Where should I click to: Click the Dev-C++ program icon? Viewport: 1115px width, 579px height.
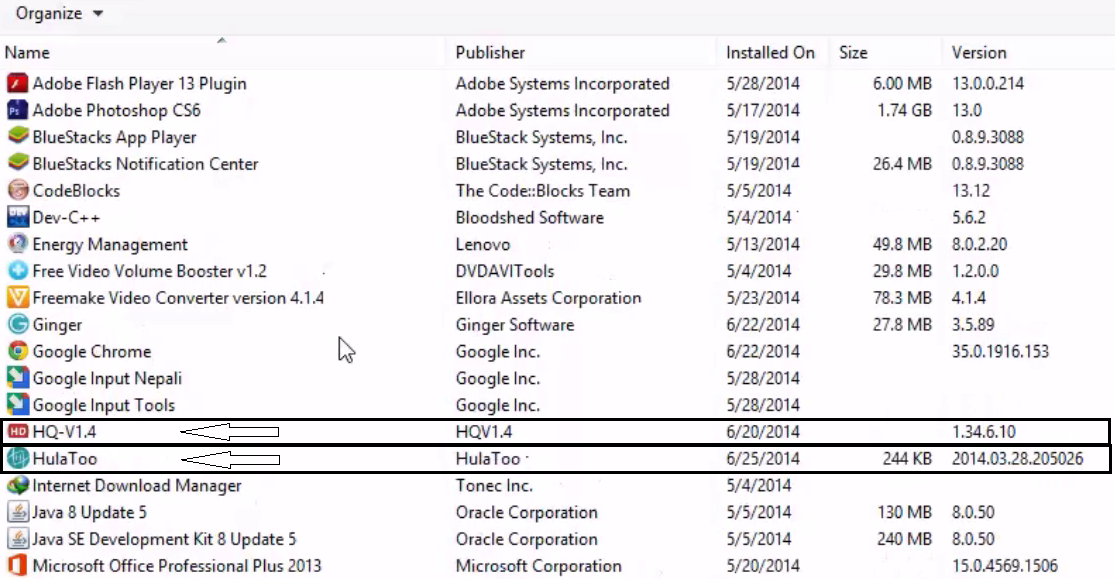coord(17,217)
